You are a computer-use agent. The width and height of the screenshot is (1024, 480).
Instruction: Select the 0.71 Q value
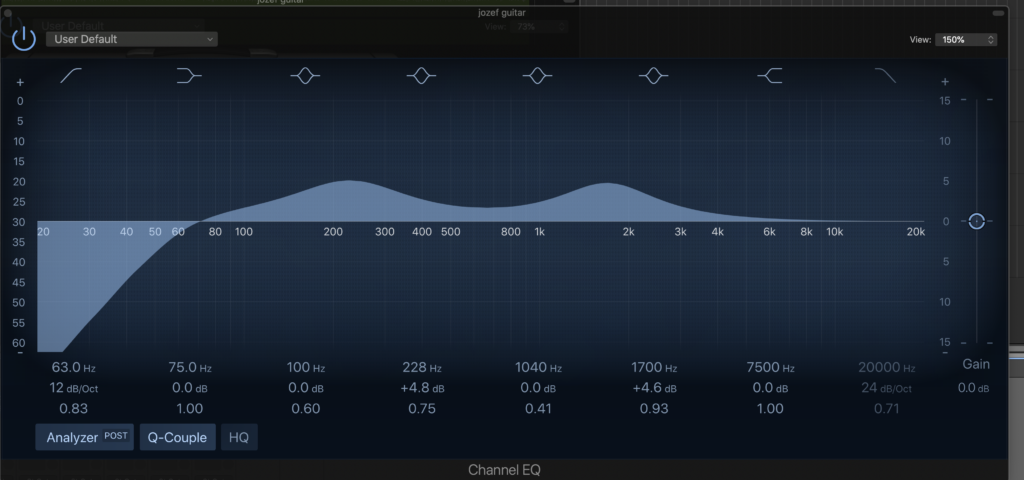click(887, 409)
